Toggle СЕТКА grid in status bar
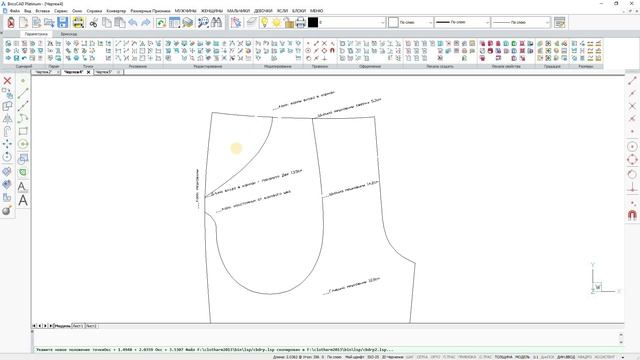 point(422,357)
